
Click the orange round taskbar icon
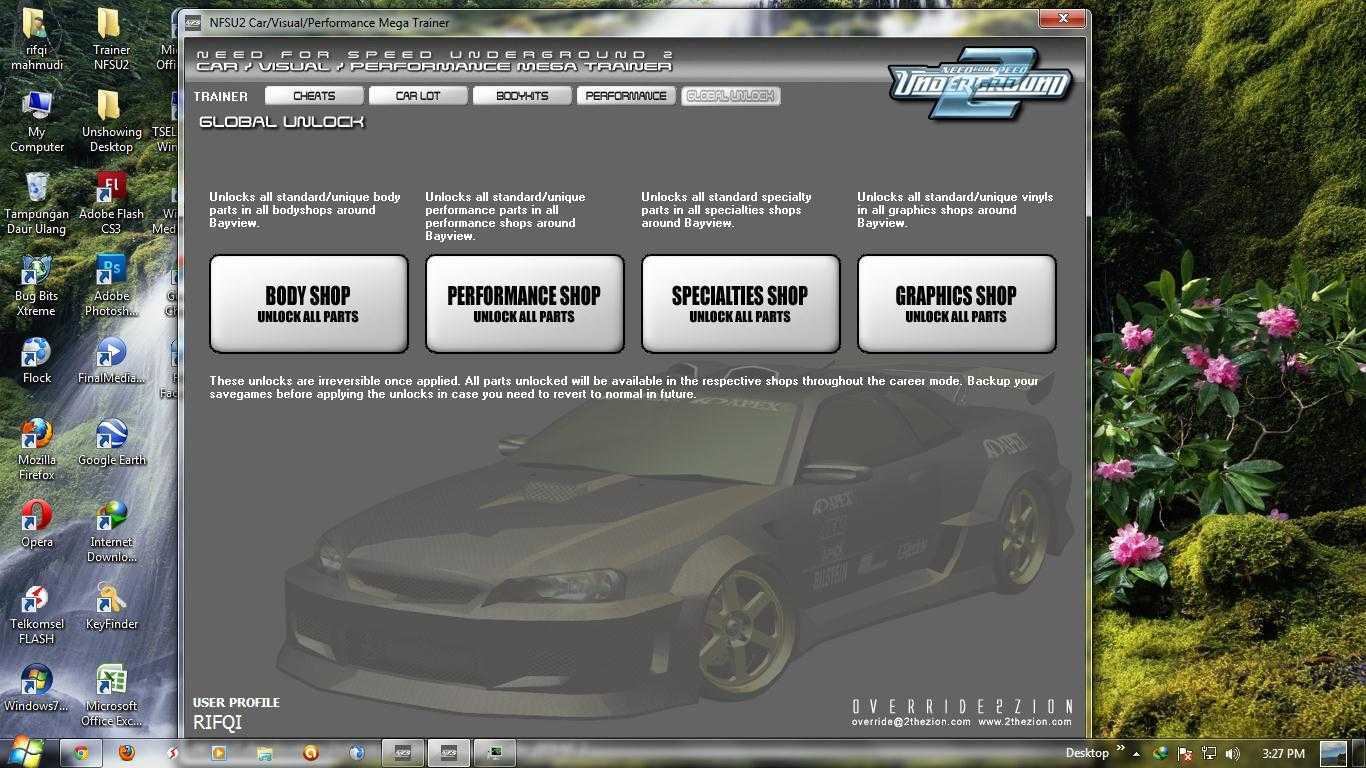(x=310, y=753)
